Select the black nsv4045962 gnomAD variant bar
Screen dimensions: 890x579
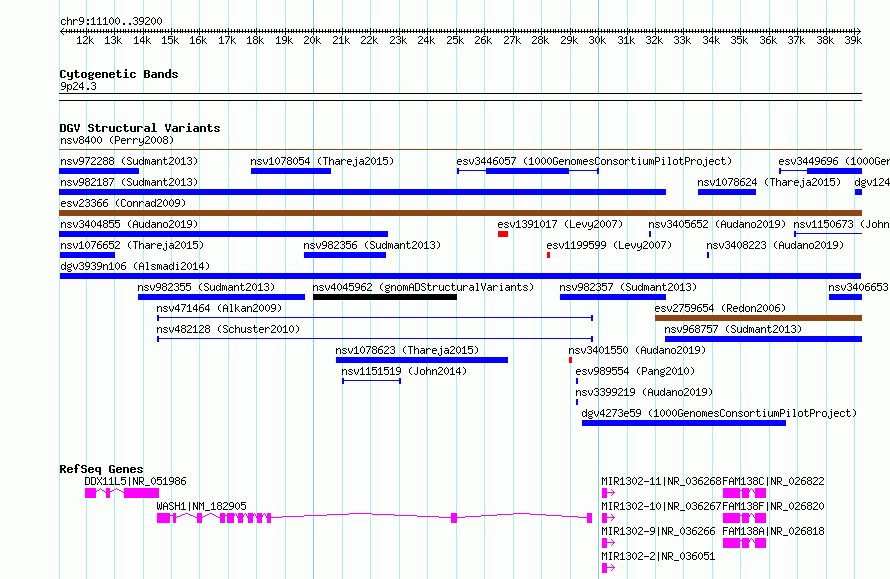385,297
